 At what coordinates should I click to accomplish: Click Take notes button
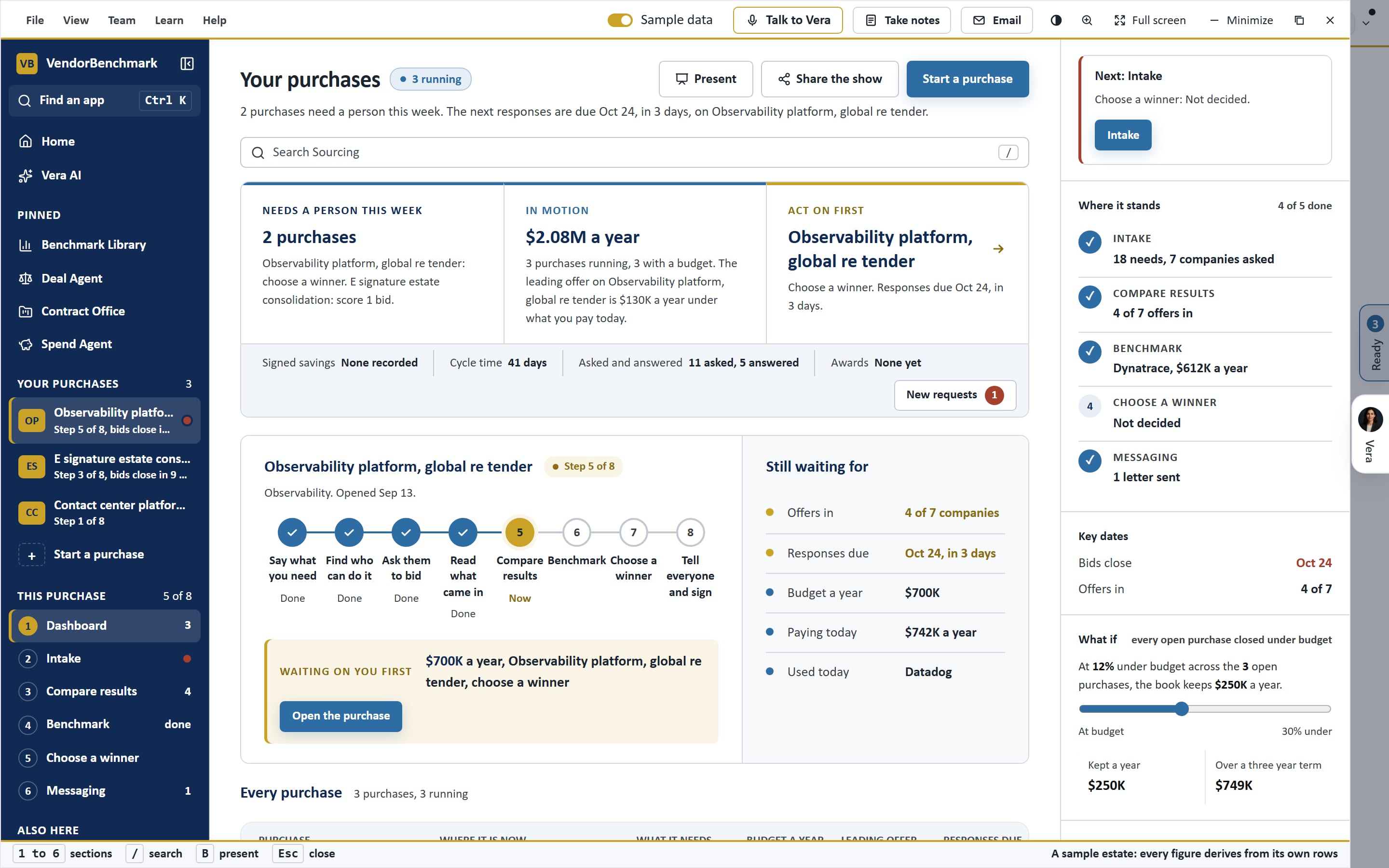pos(901,20)
